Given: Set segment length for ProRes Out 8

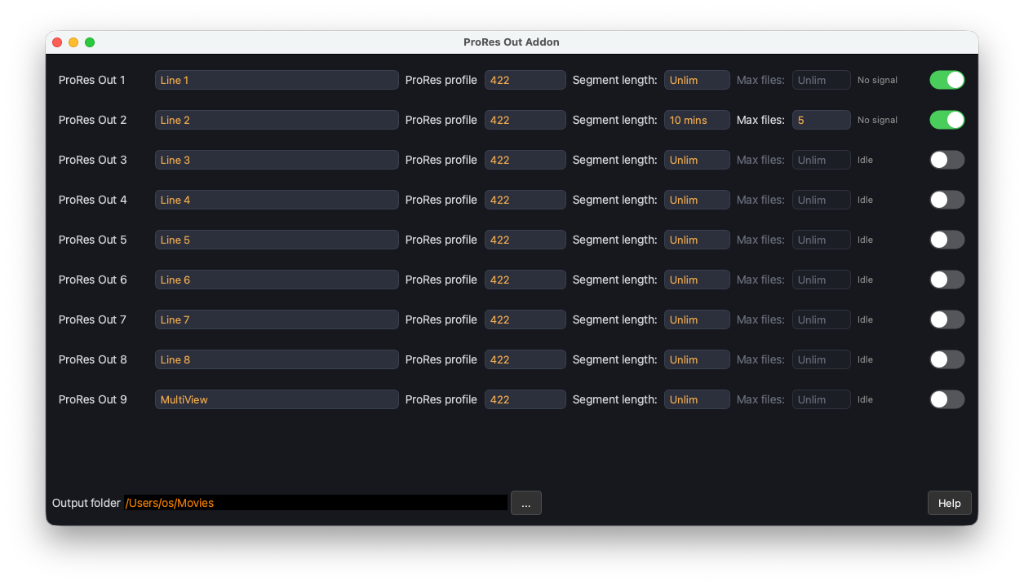Looking at the screenshot, I should pyautogui.click(x=697, y=359).
